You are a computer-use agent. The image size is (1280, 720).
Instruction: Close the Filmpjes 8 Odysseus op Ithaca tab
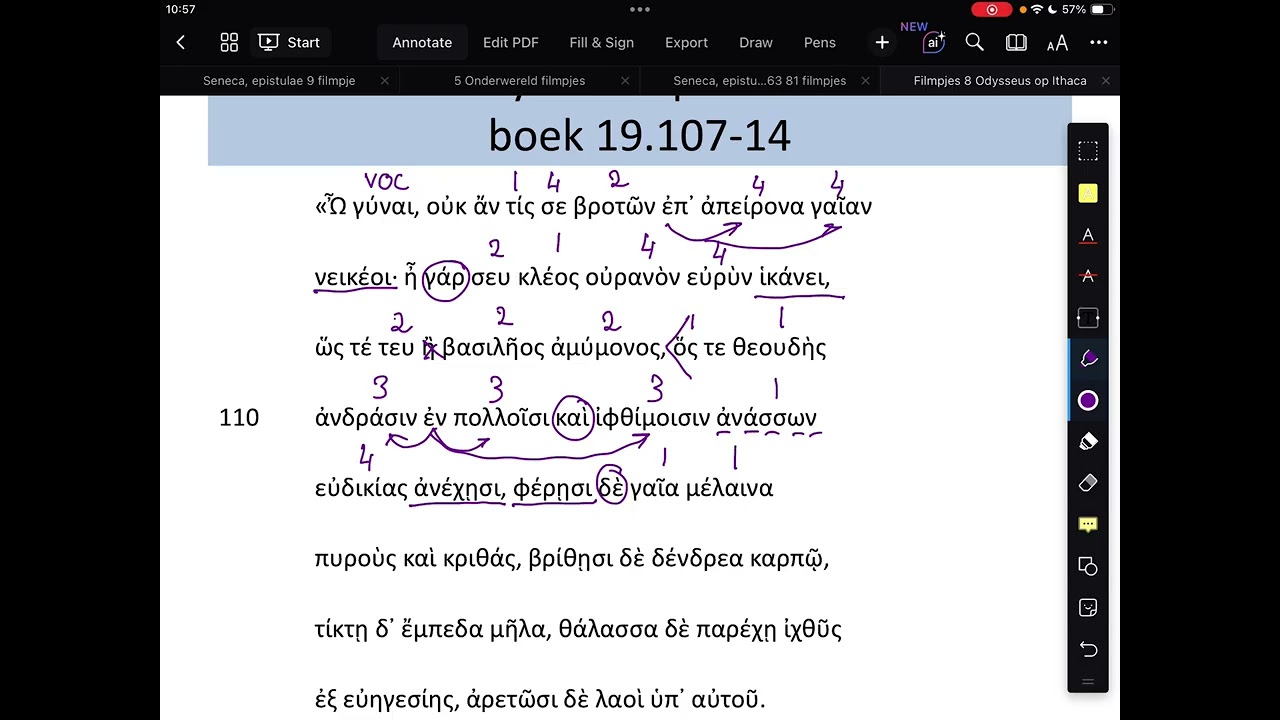[1105, 81]
